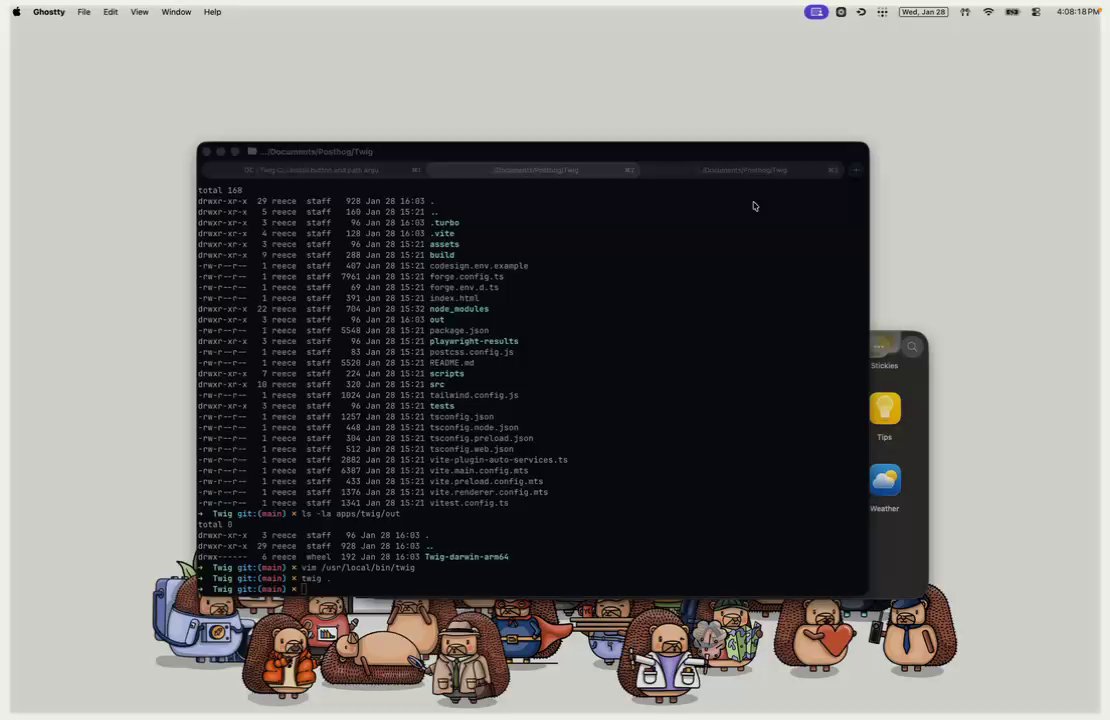
Task: Click the playwright-results directory name
Action: [x=474, y=341]
